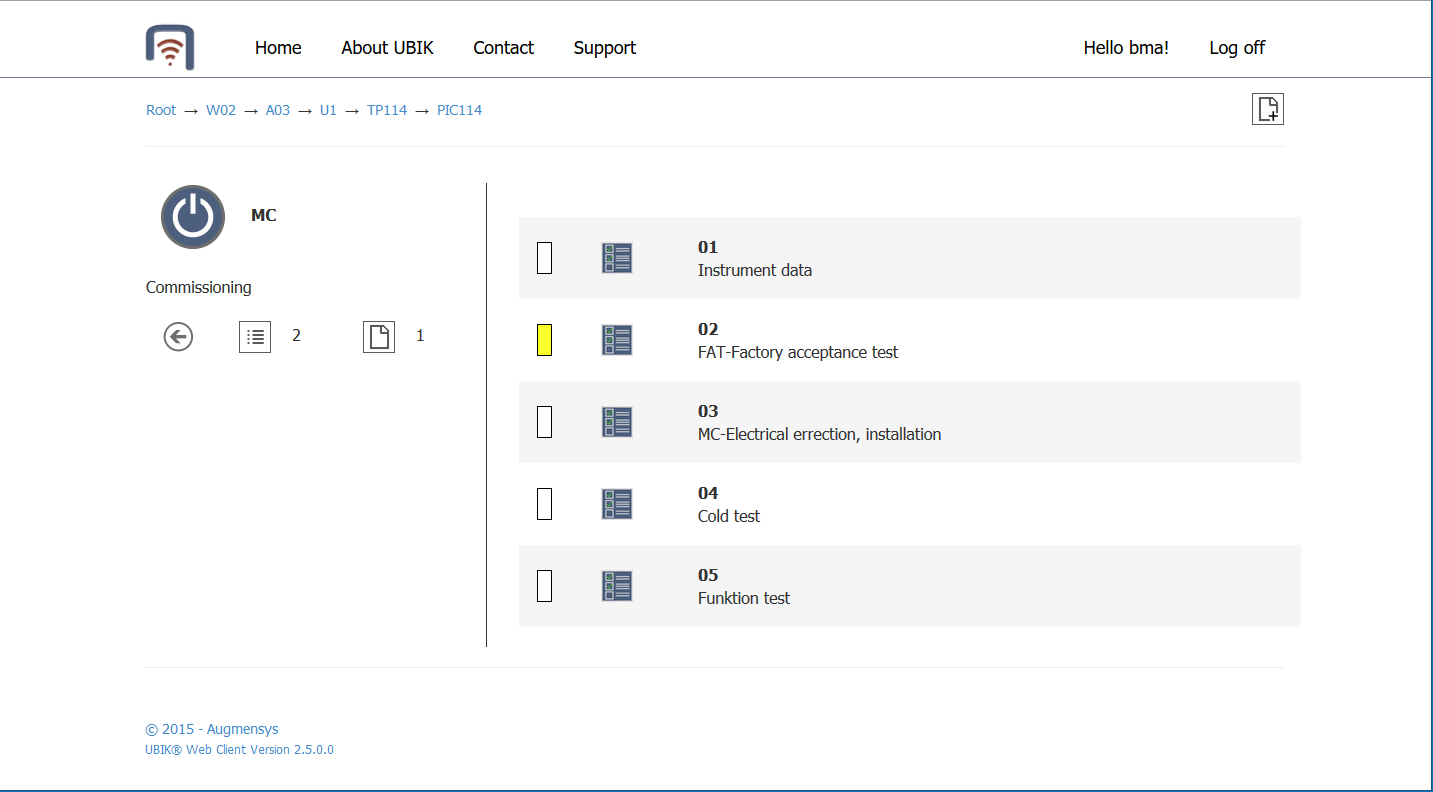The height and width of the screenshot is (792, 1433).
Task: Click the yellow status indicator for FAT
Action: coord(544,340)
